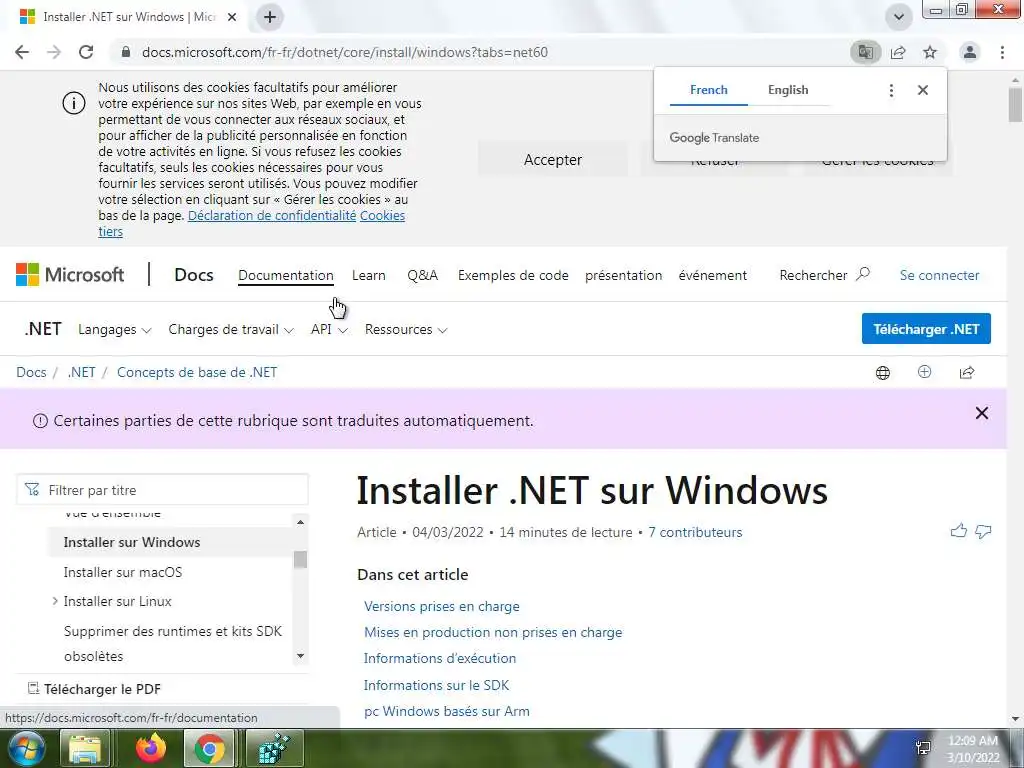The height and width of the screenshot is (768, 1024).
Task: Close the Installer .NET sur Windows tab
Action: tap(232, 17)
